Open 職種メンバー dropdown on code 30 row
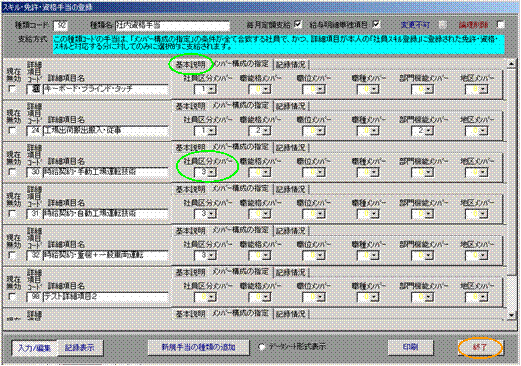Viewport: 521px width, 366px height. click(x=375, y=172)
